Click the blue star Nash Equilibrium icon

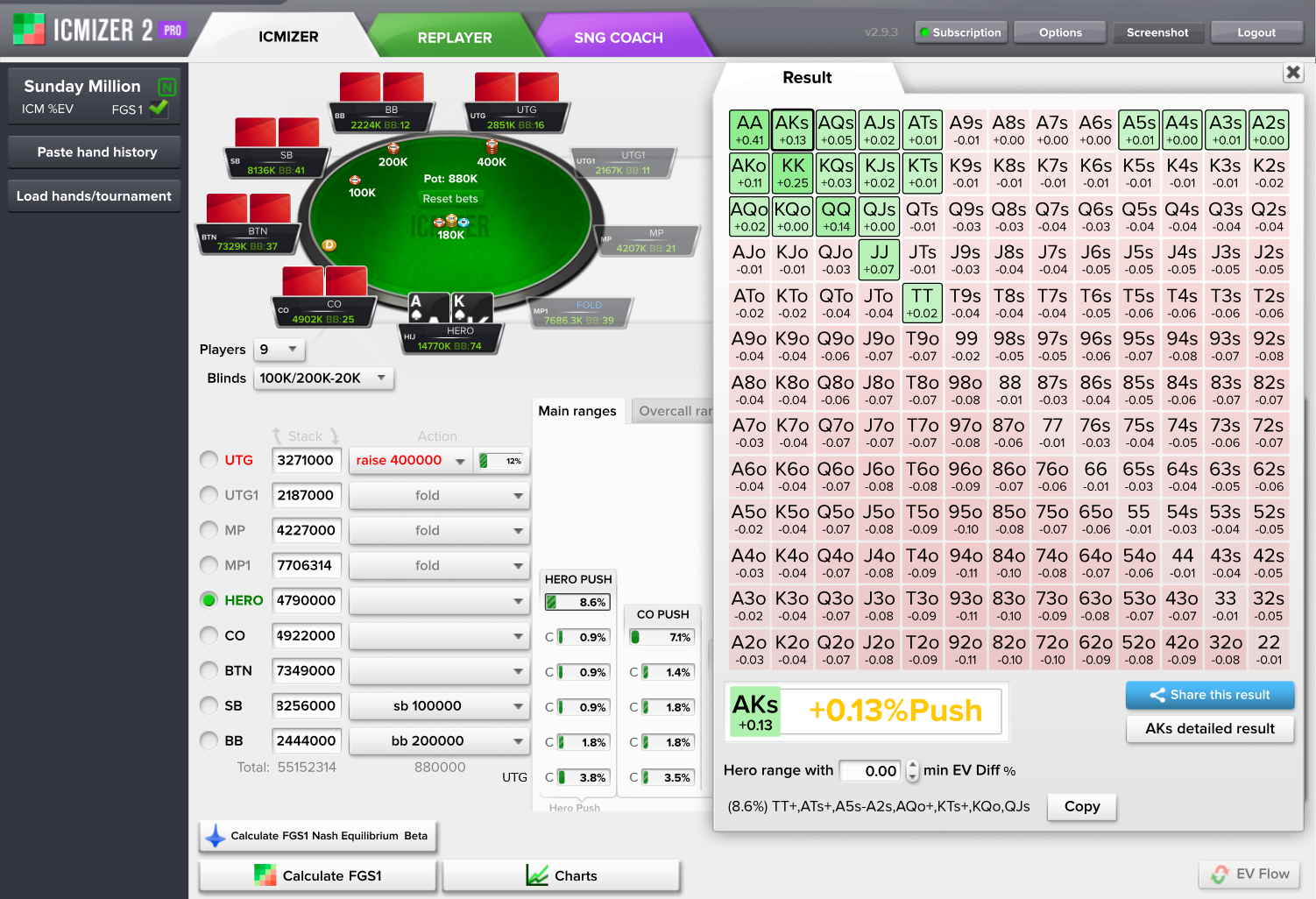[x=215, y=836]
